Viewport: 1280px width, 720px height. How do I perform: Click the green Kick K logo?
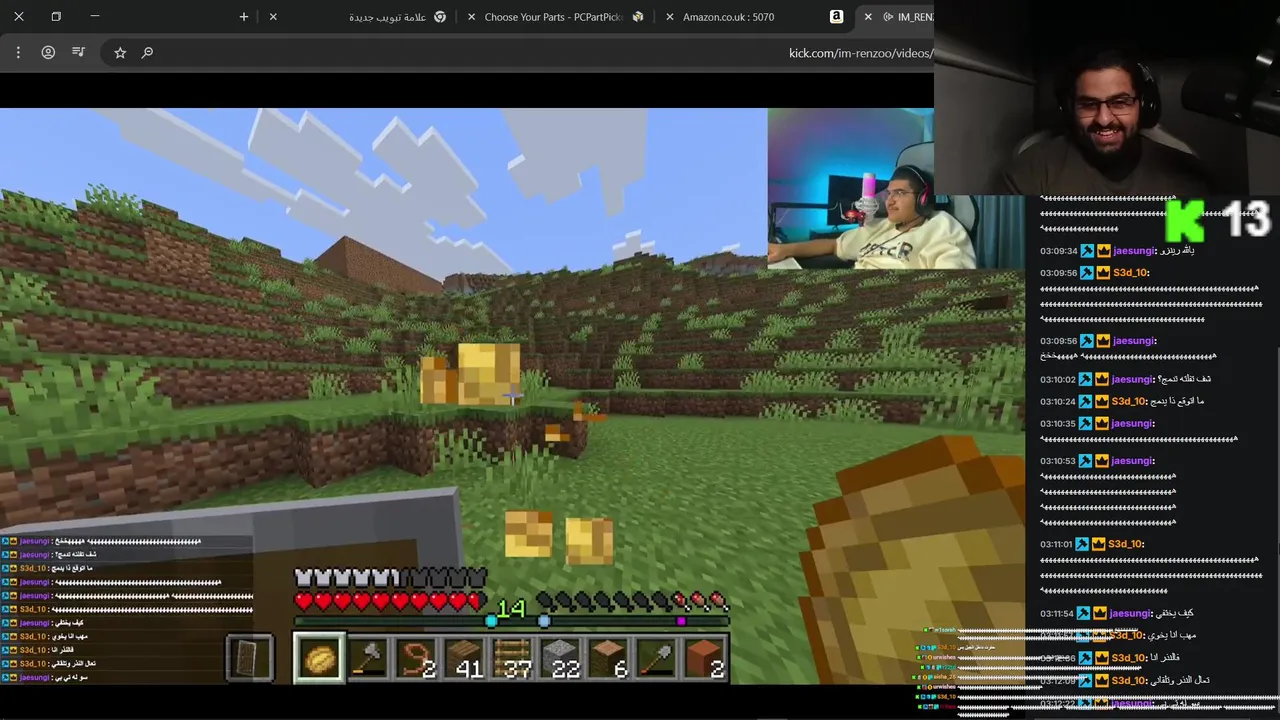click(1186, 221)
